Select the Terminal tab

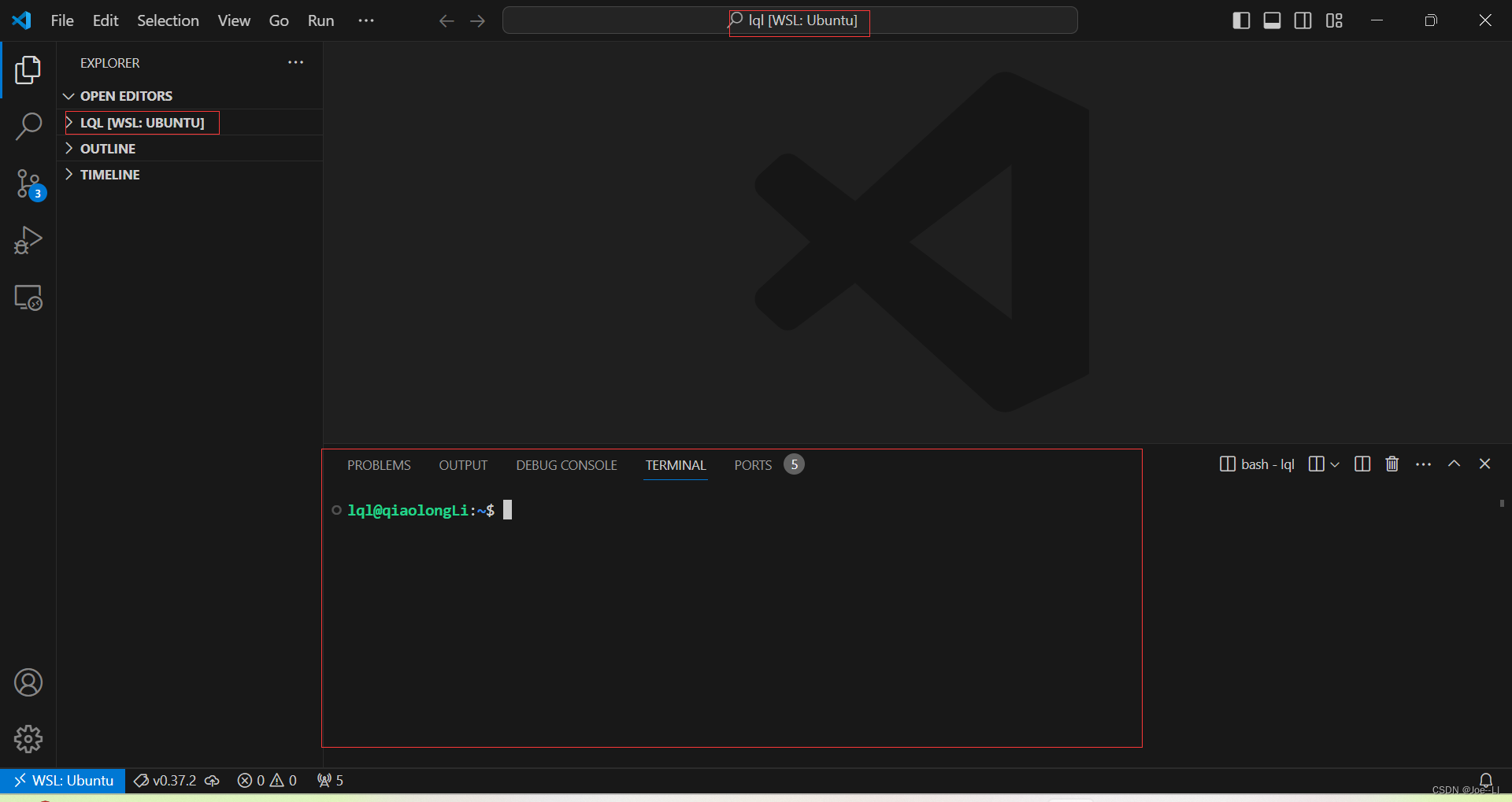pos(676,465)
